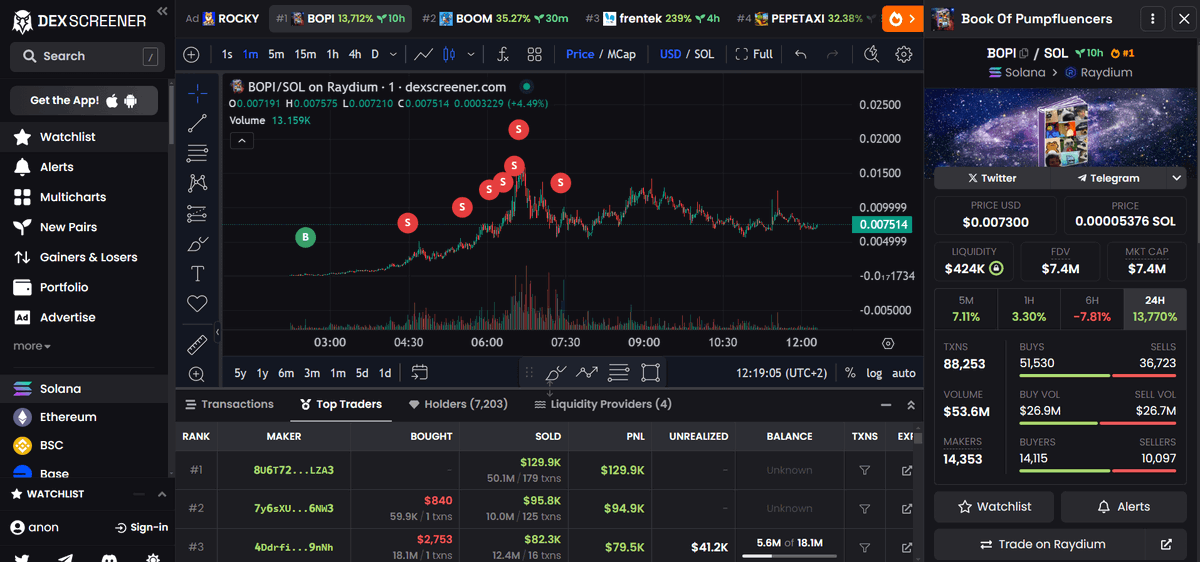
Task: Click the compare or add symbol plus icon
Action: point(192,54)
